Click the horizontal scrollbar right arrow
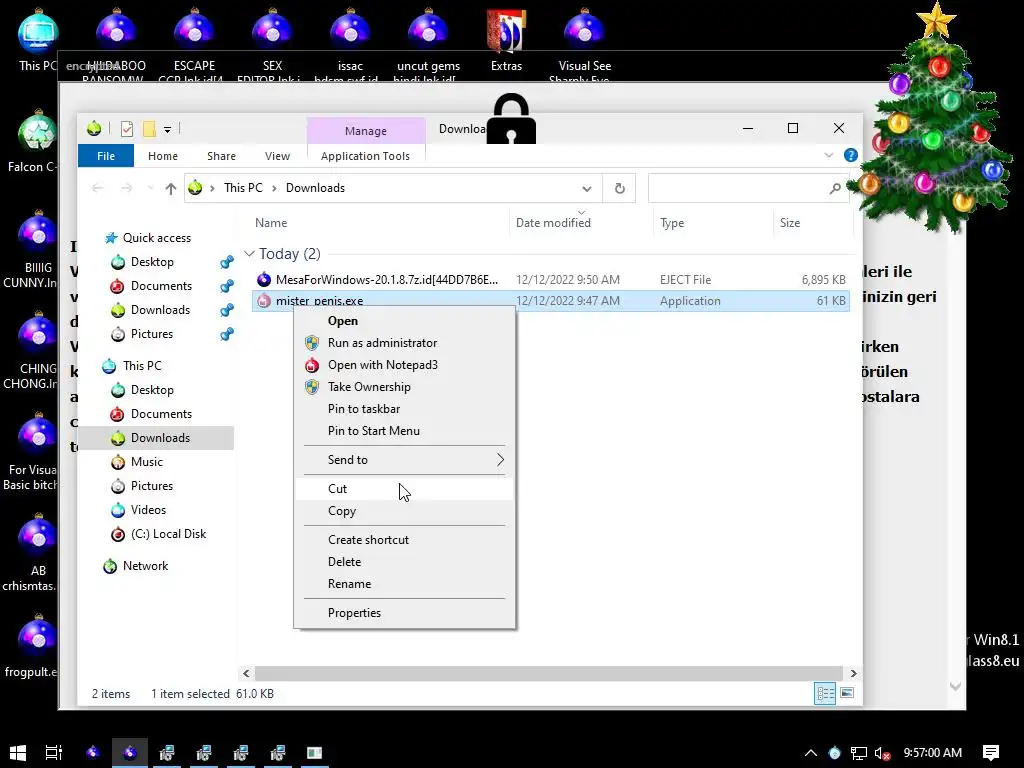The image size is (1024, 768). 853,673
